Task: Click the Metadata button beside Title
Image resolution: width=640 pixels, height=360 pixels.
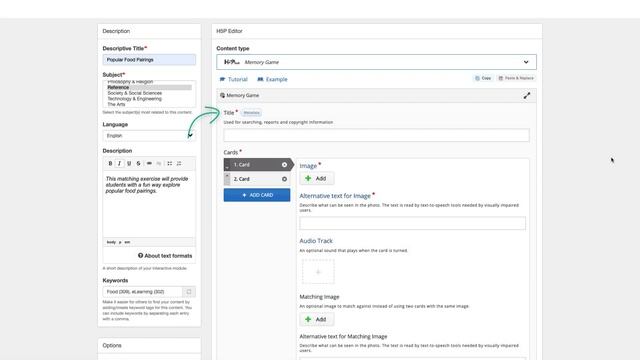Action: tap(251, 113)
